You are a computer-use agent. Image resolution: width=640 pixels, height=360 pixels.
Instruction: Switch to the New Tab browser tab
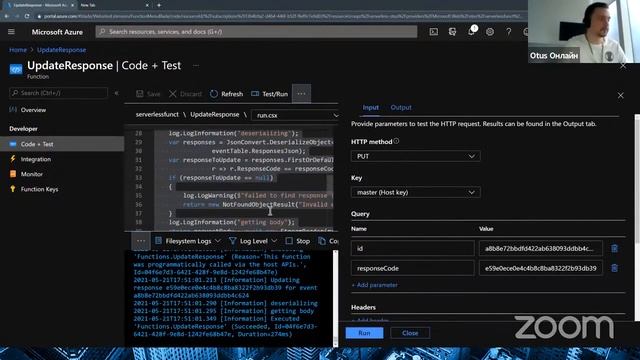(x=113, y=5)
